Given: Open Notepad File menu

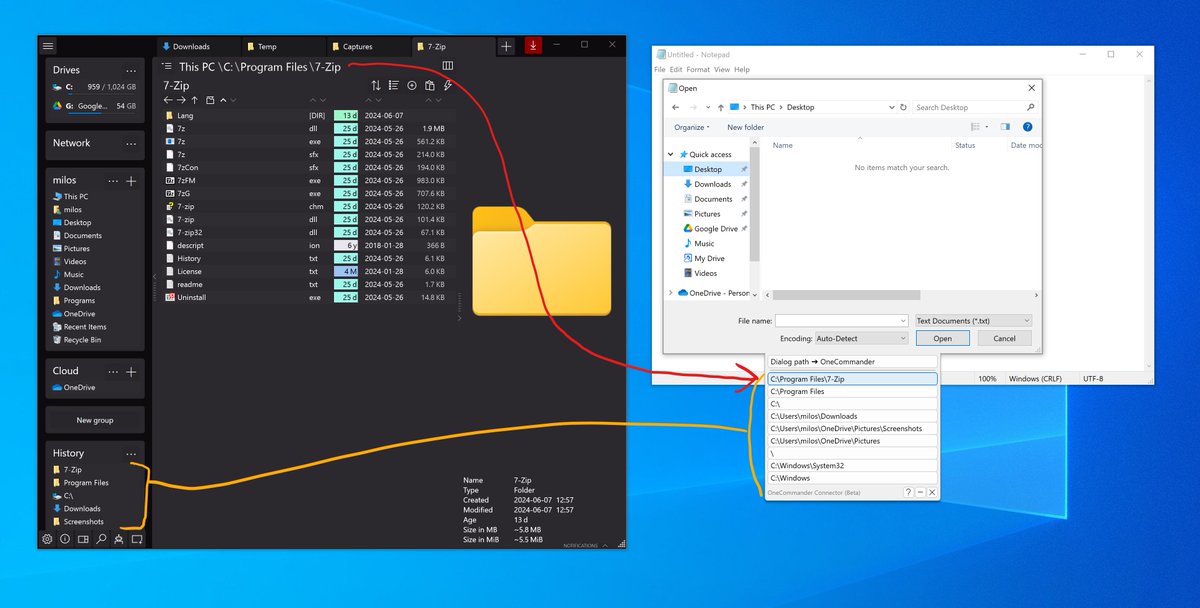Looking at the screenshot, I should point(660,70).
